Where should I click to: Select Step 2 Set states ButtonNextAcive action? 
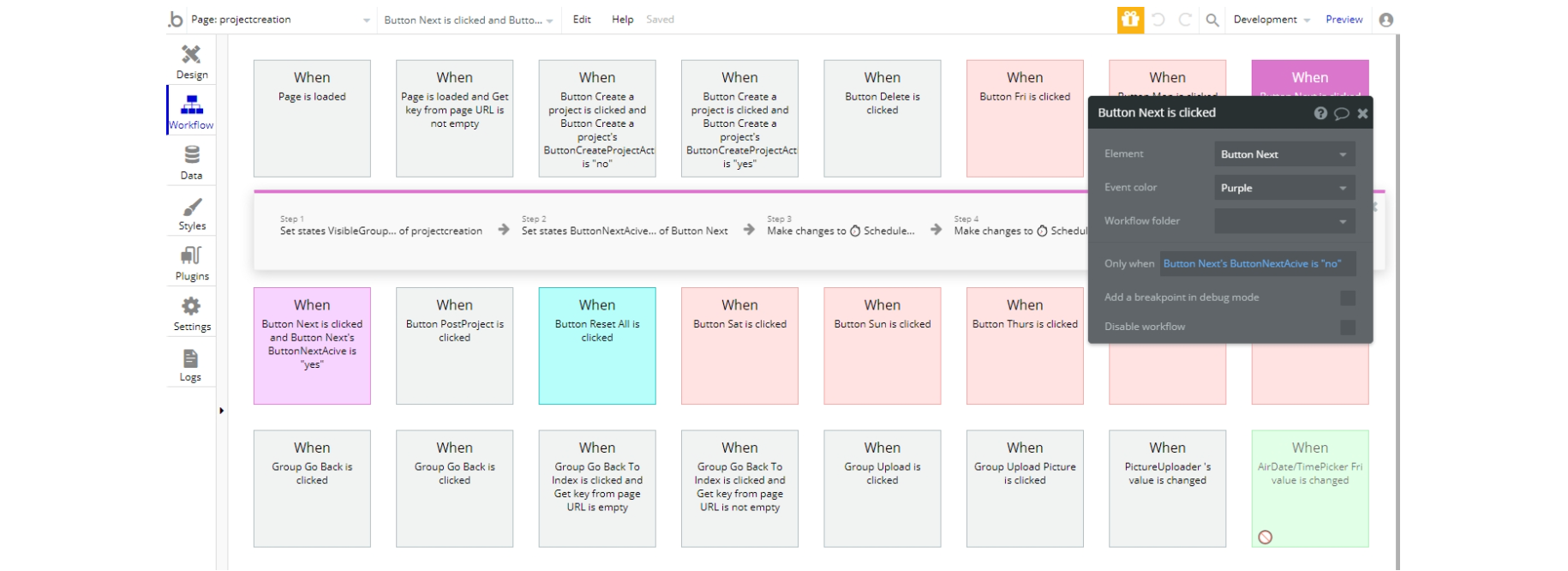pyautogui.click(x=624, y=226)
